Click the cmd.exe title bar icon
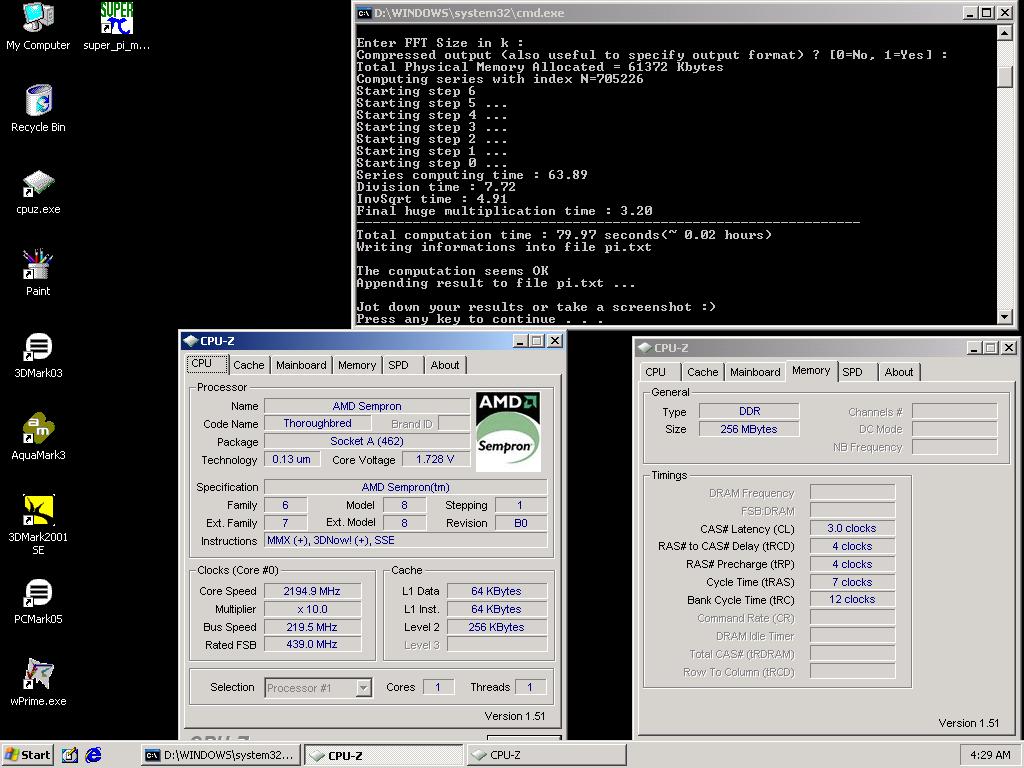This screenshot has height=768, width=1024. [364, 12]
